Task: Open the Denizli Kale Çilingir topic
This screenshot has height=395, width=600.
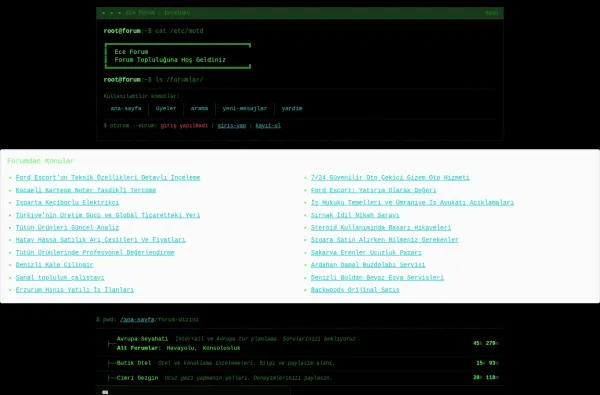Action: coord(54,265)
